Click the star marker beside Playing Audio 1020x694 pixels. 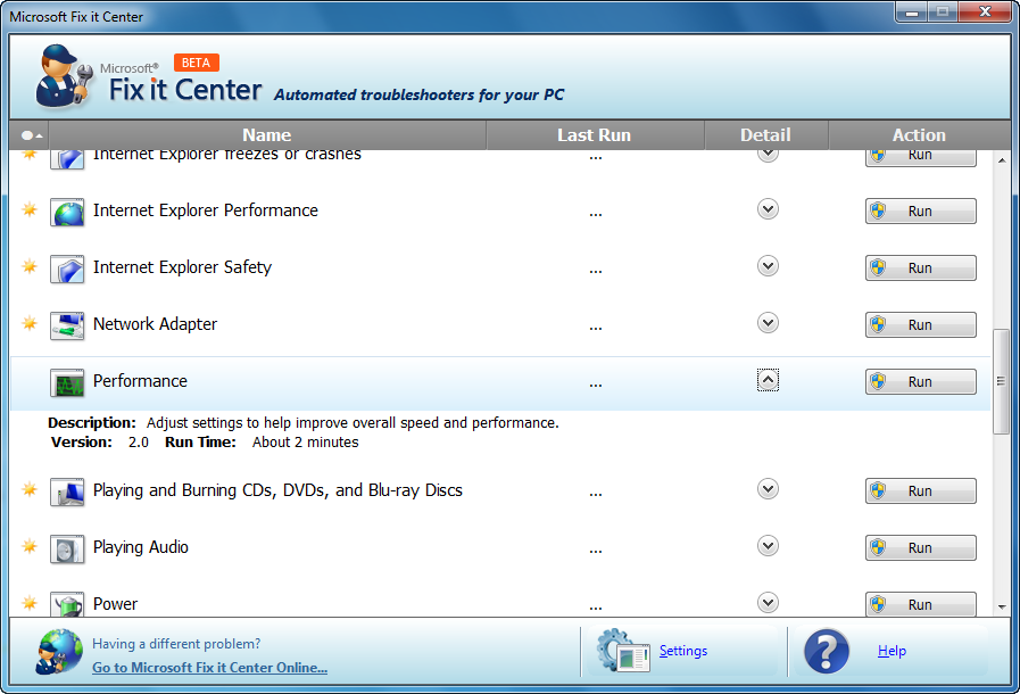29,546
